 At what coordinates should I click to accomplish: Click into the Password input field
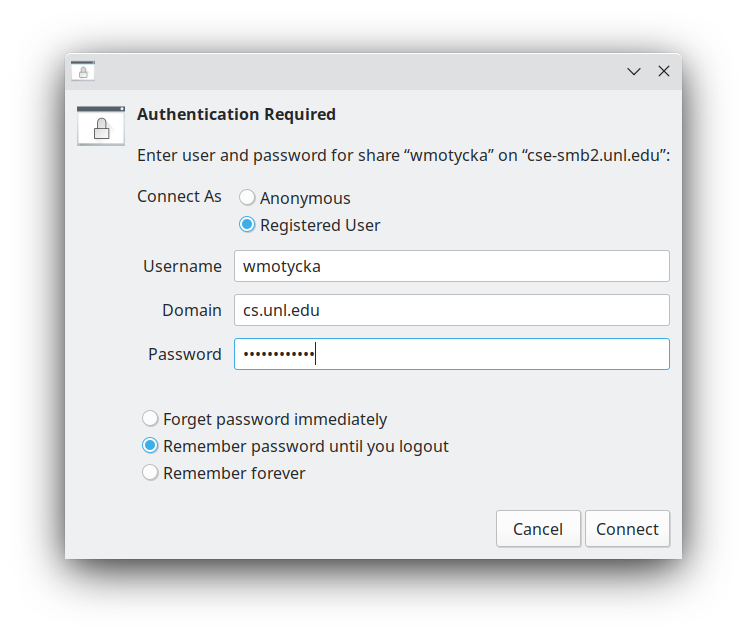[451, 354]
